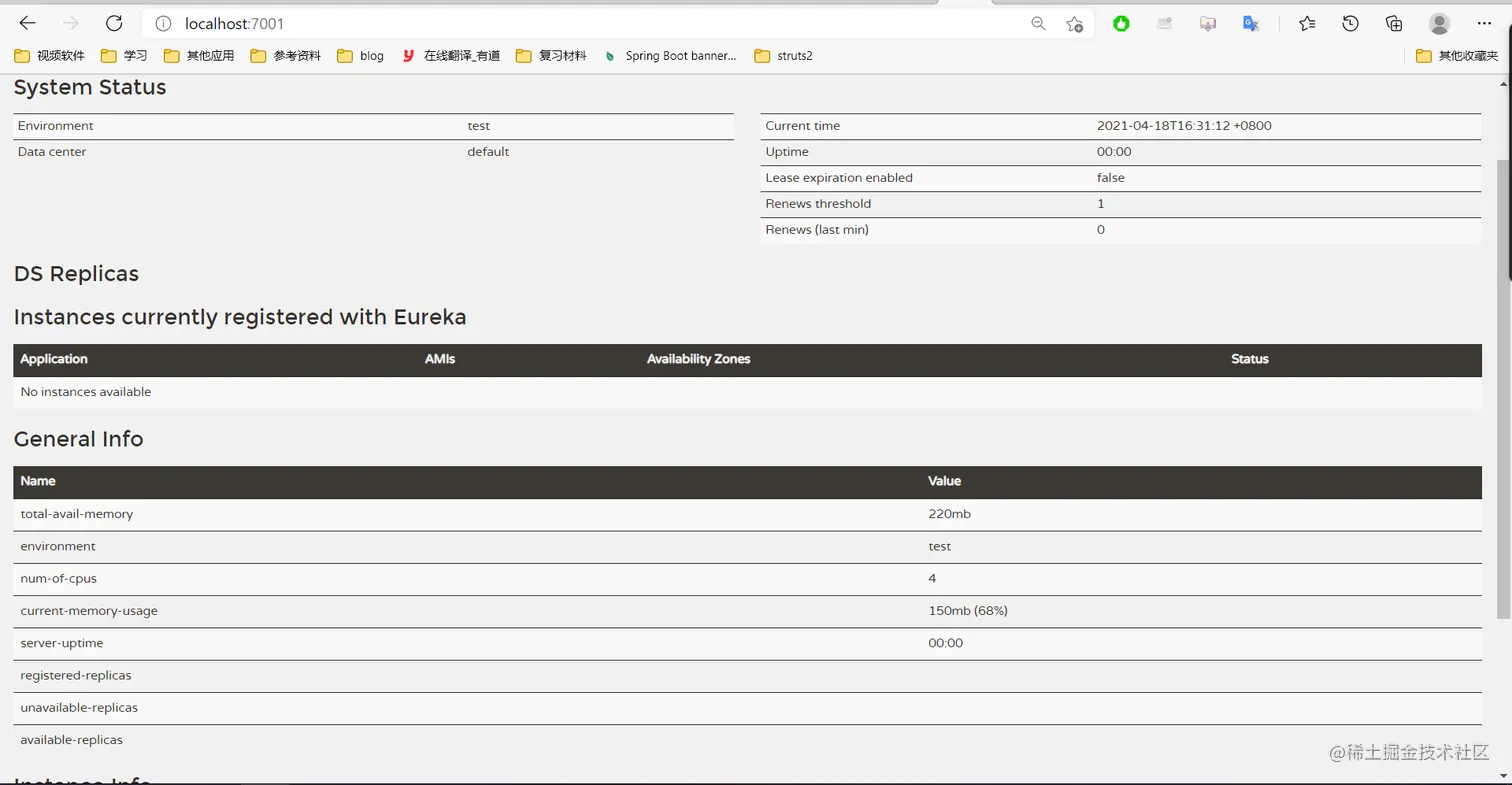Click the General Info heading
This screenshot has width=1512, height=785.
79,439
